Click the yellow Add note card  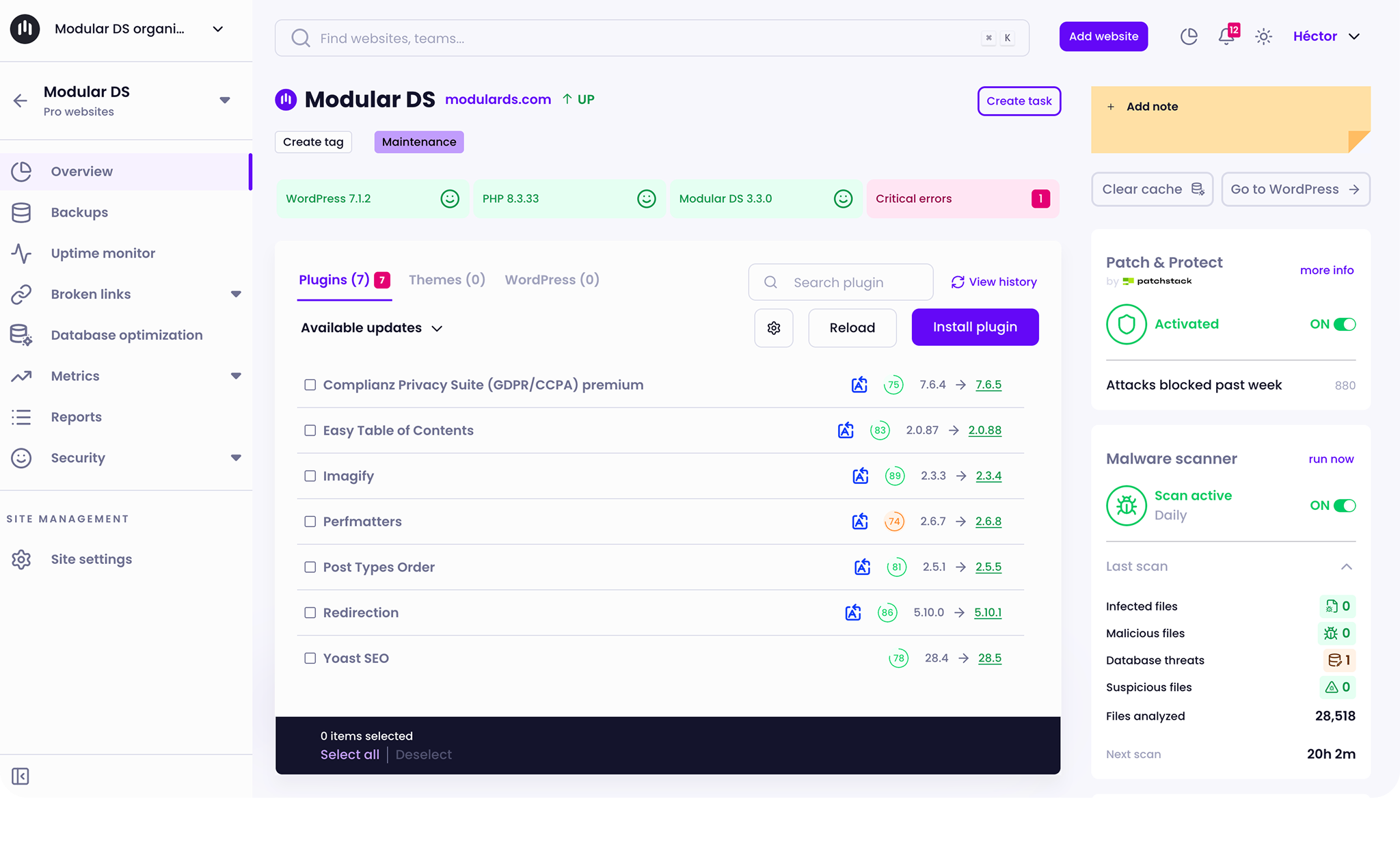tap(1230, 120)
